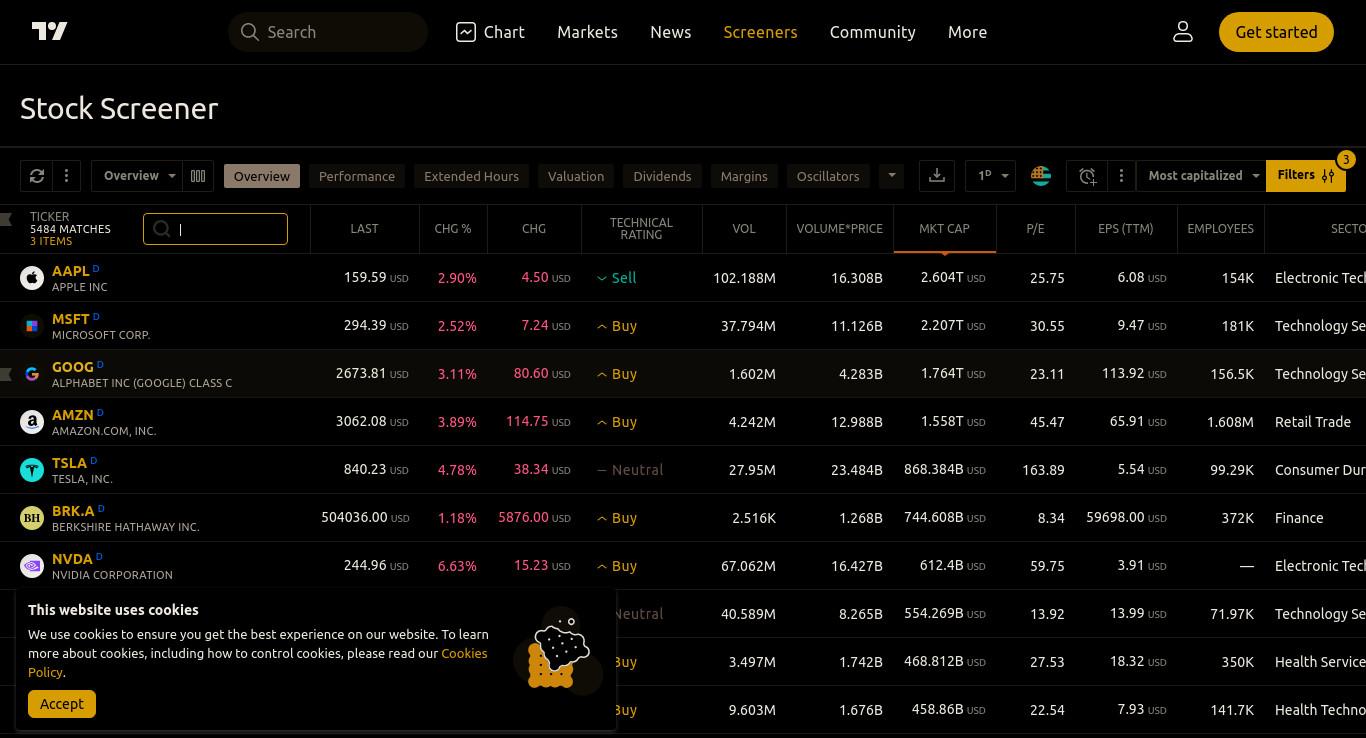Click the flag marker beside TICKER header

pyautogui.click(x=6, y=219)
